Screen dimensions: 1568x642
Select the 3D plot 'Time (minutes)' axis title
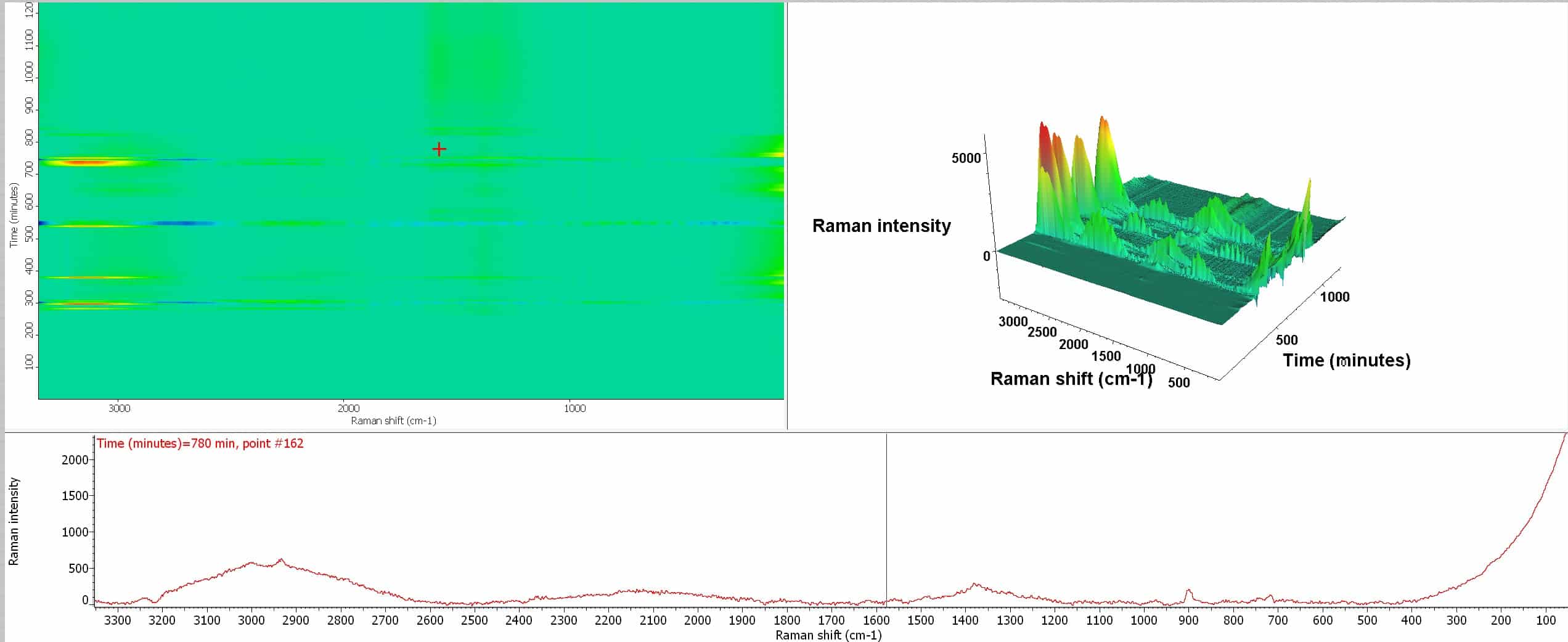pos(1346,360)
